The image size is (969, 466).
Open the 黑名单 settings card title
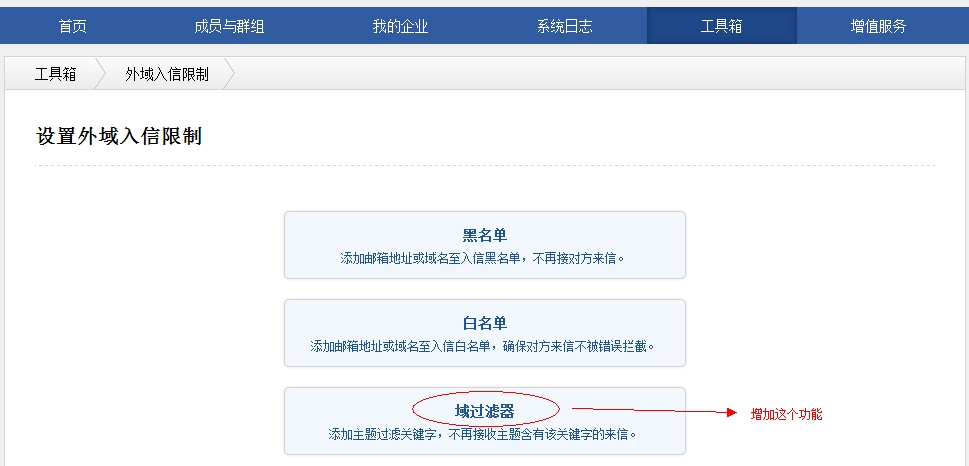coord(484,235)
